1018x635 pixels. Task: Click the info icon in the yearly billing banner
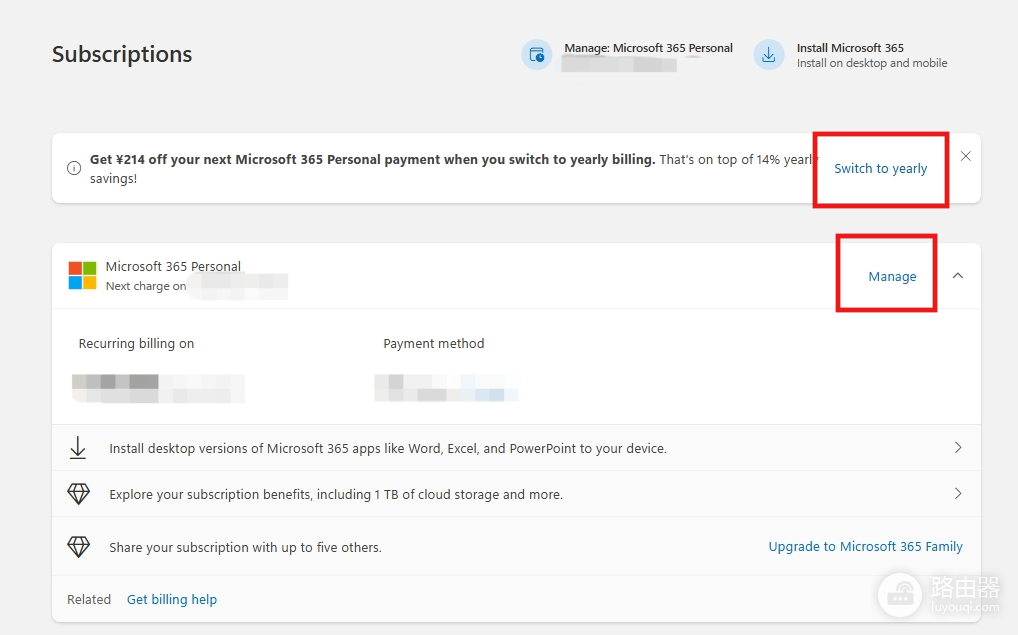pyautogui.click(x=74, y=168)
